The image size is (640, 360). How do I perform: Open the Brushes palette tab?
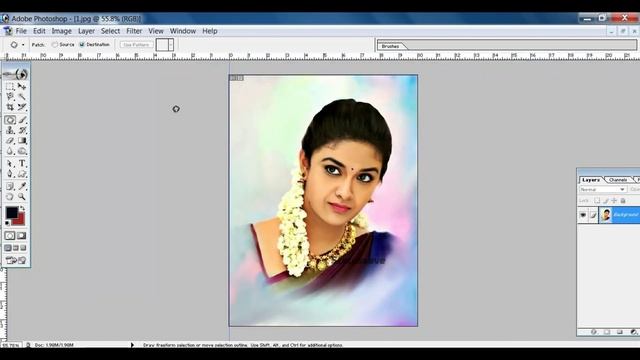point(391,46)
